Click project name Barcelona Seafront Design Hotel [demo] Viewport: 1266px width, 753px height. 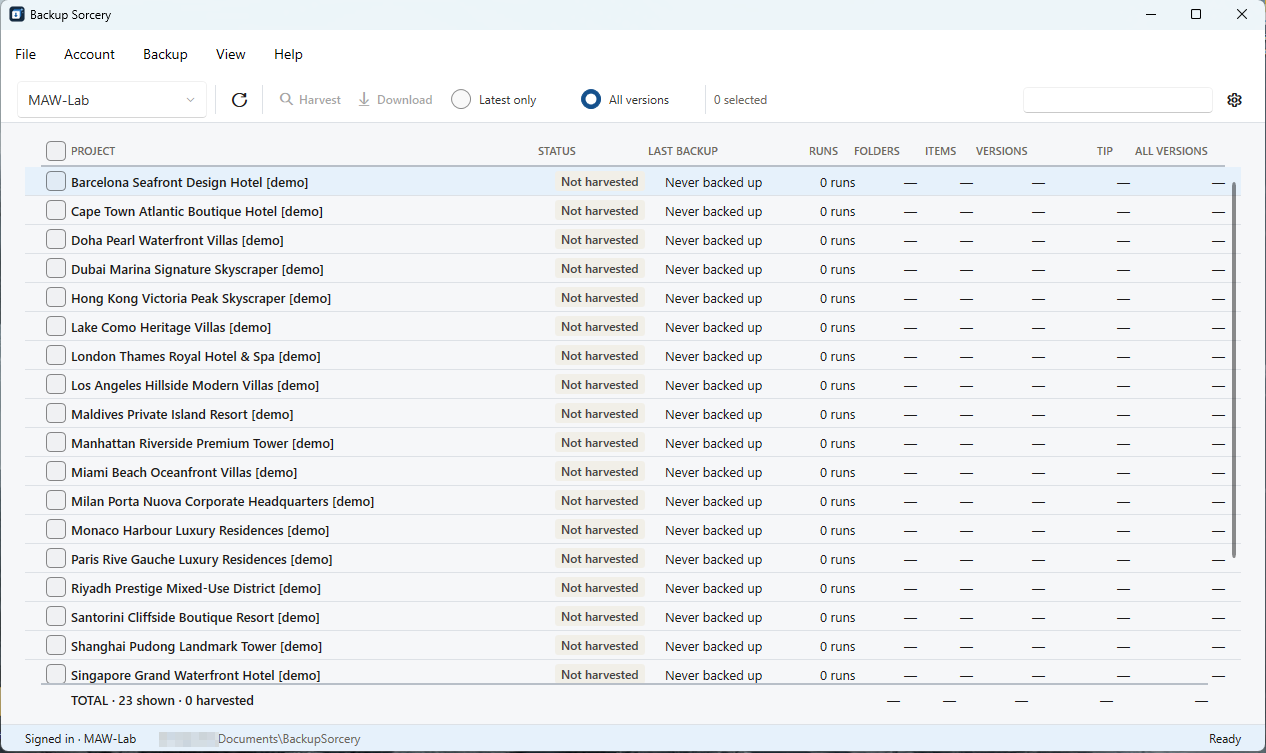point(190,182)
